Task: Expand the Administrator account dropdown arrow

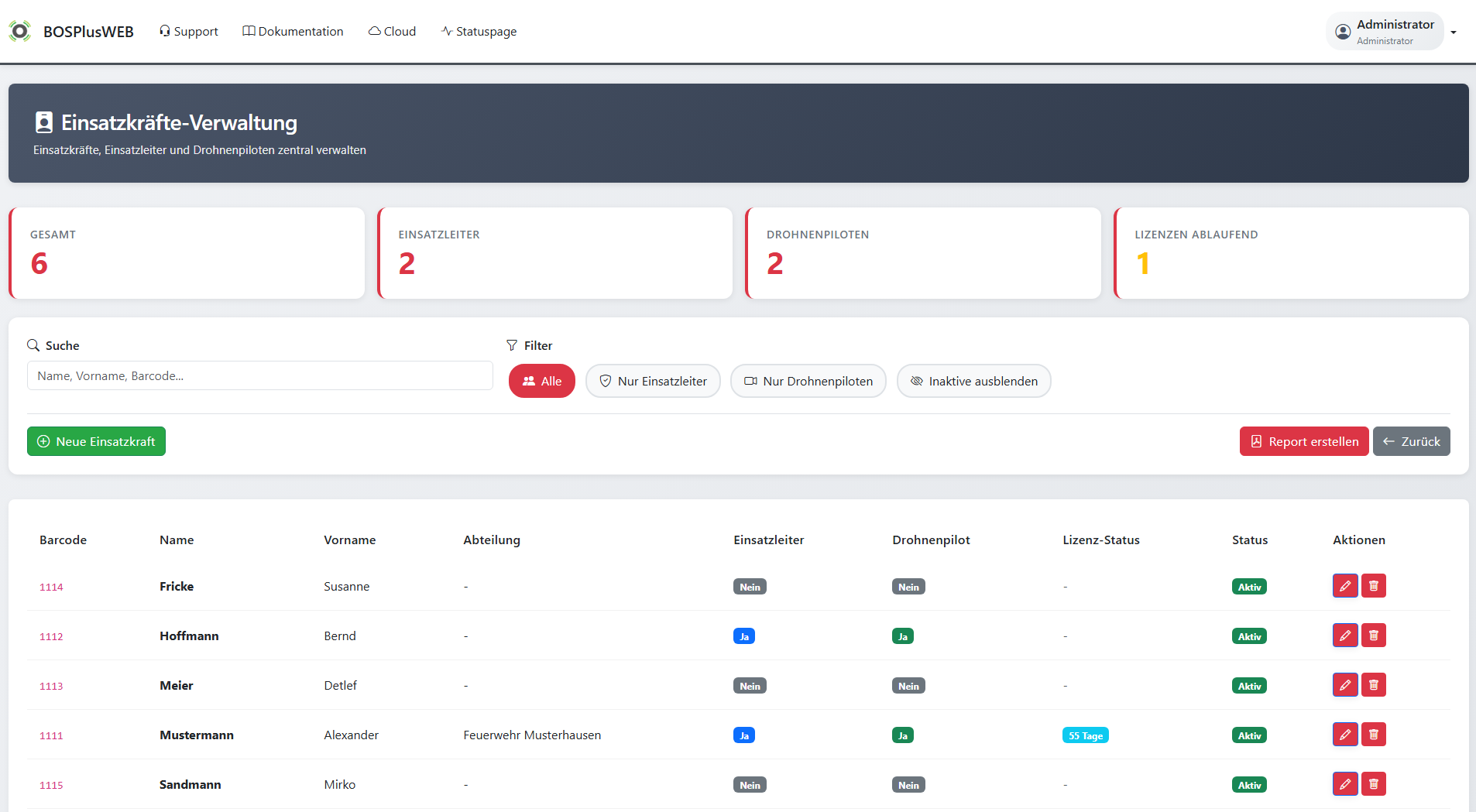Action: [1454, 33]
